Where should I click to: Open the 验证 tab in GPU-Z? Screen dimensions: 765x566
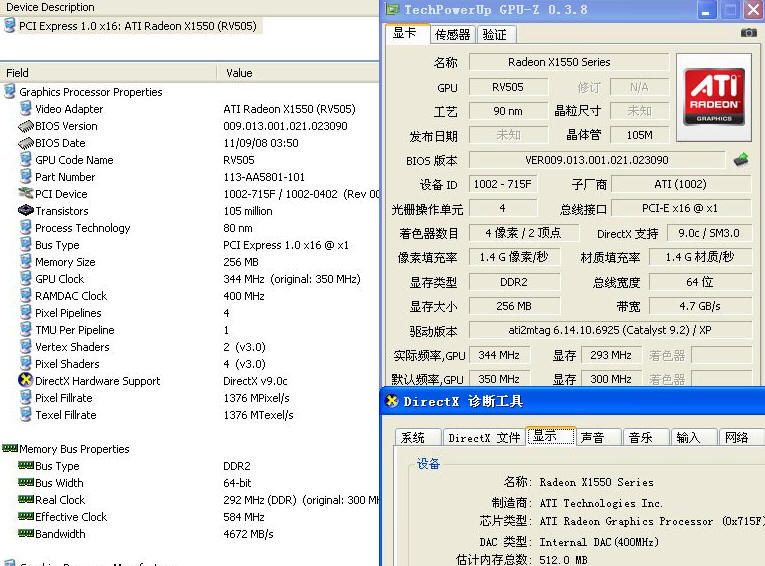click(495, 35)
